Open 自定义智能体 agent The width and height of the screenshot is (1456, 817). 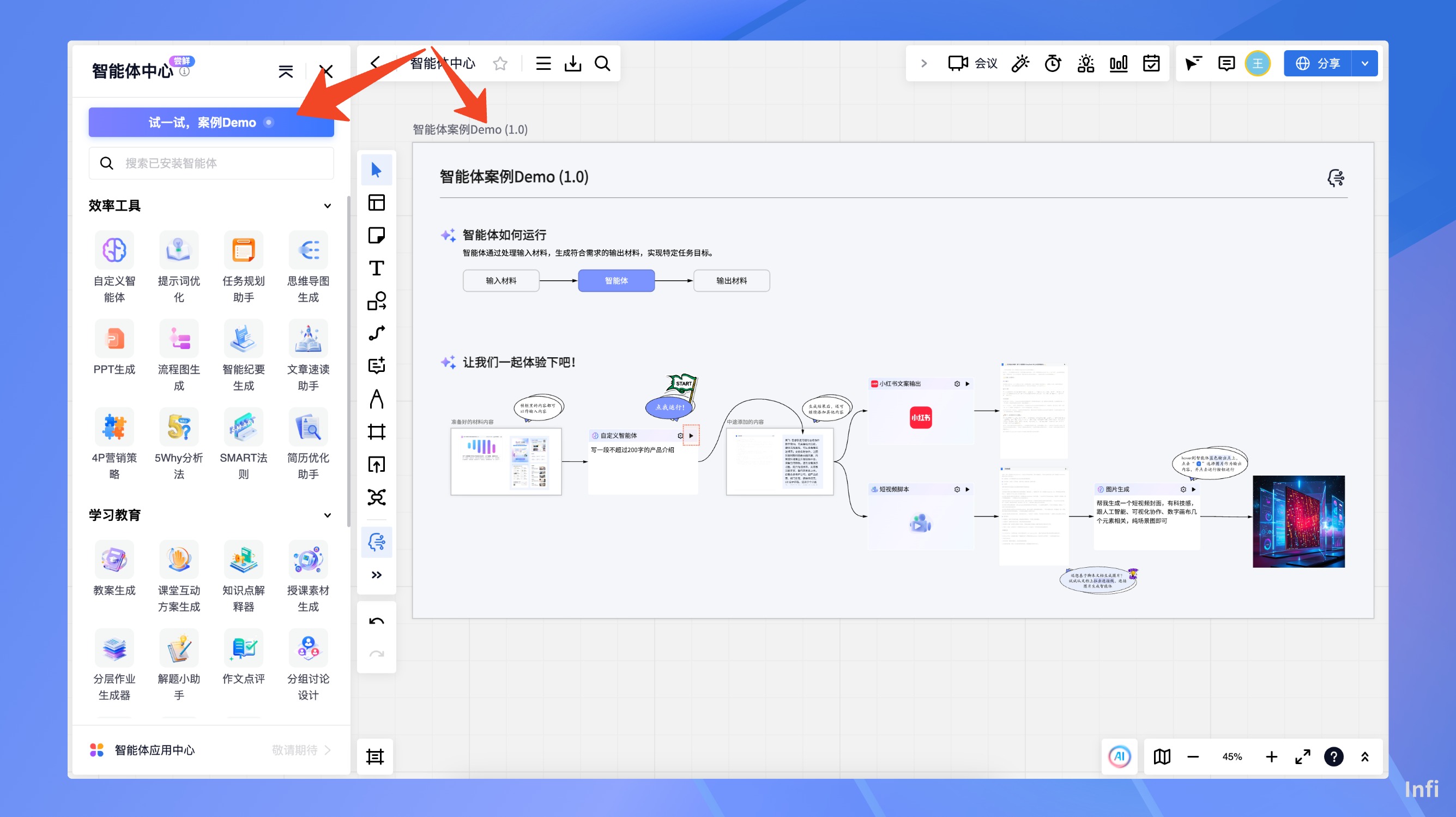pos(114,267)
